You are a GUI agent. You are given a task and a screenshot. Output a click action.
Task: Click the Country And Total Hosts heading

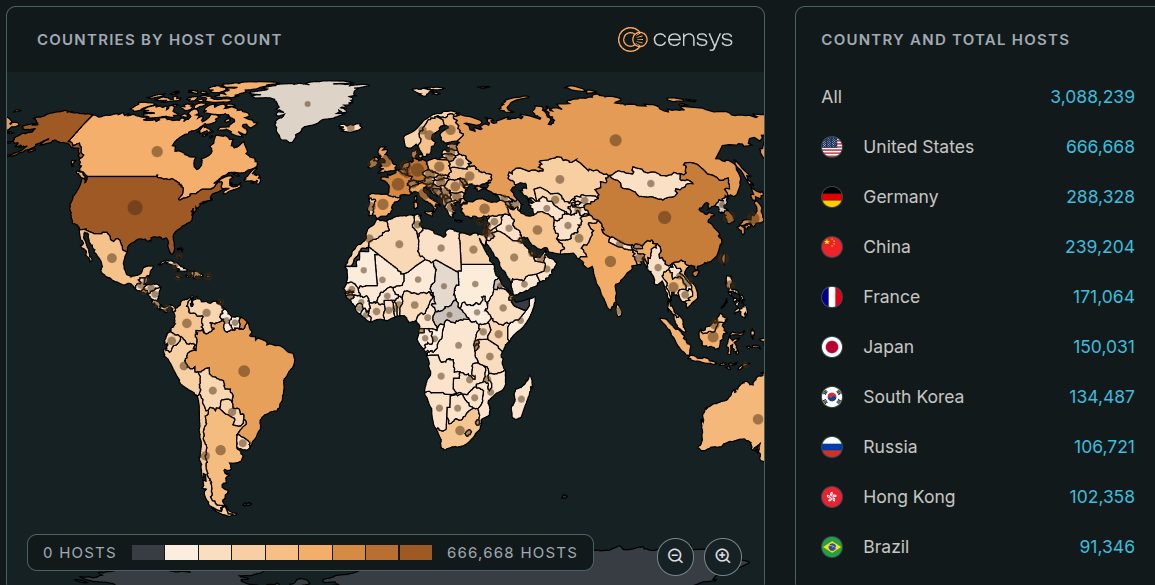click(945, 40)
